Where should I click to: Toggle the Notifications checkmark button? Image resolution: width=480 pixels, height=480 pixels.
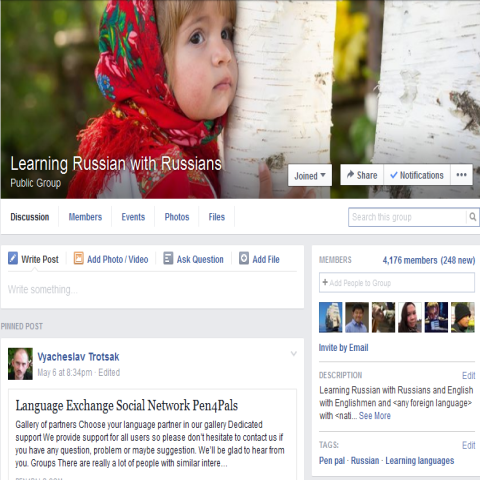417,175
